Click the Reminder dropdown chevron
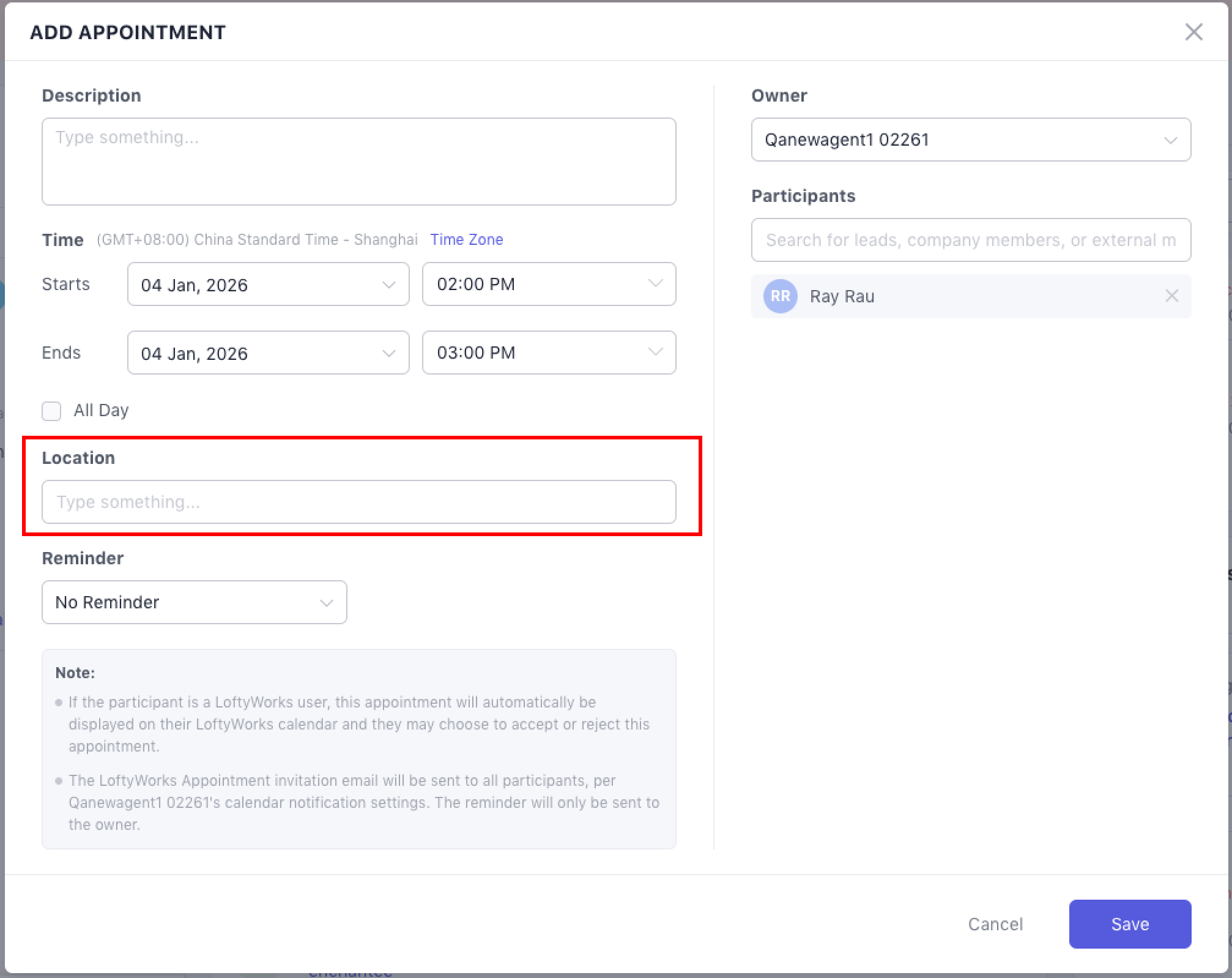Viewport: 1232px width, 978px height. (x=326, y=603)
